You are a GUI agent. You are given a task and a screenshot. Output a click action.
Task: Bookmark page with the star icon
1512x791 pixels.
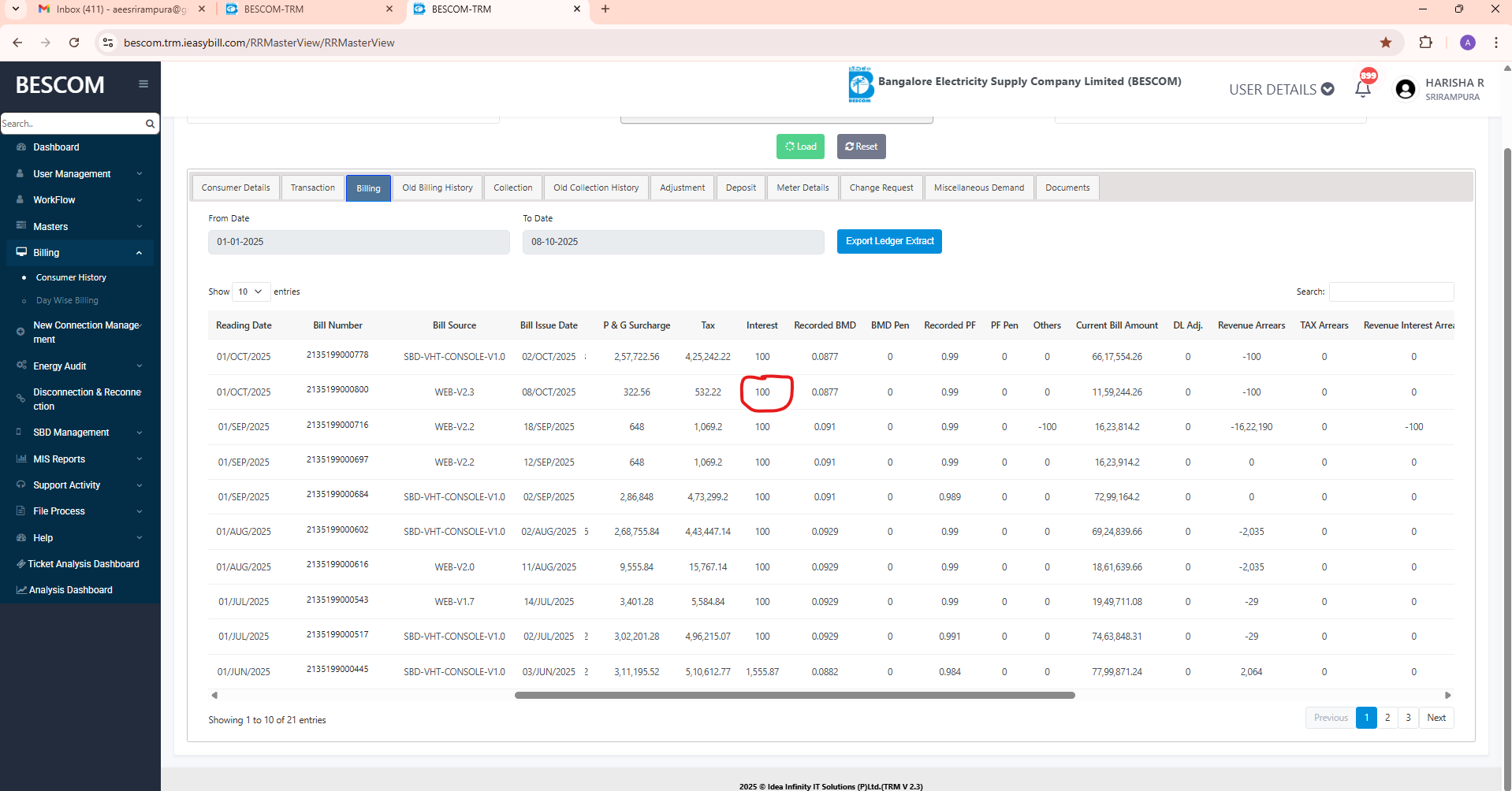click(x=1385, y=43)
